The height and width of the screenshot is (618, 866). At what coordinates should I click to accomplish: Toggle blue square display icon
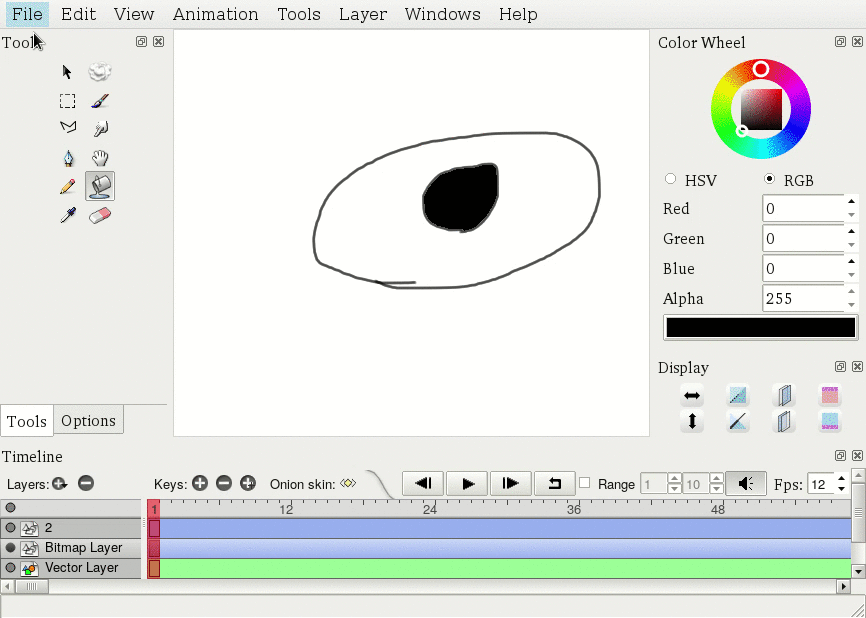point(830,422)
